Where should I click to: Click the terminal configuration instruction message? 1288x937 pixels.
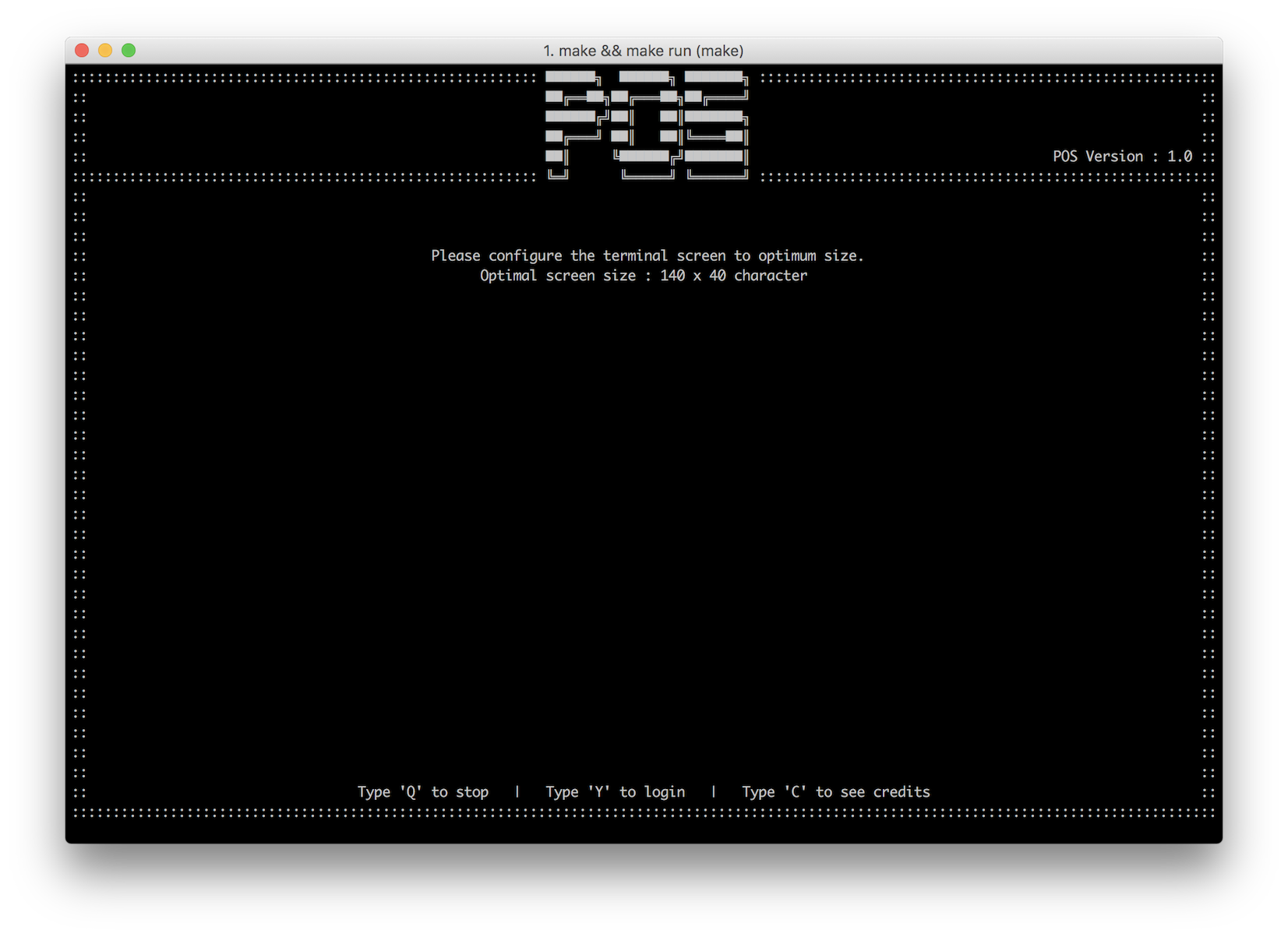pos(648,255)
